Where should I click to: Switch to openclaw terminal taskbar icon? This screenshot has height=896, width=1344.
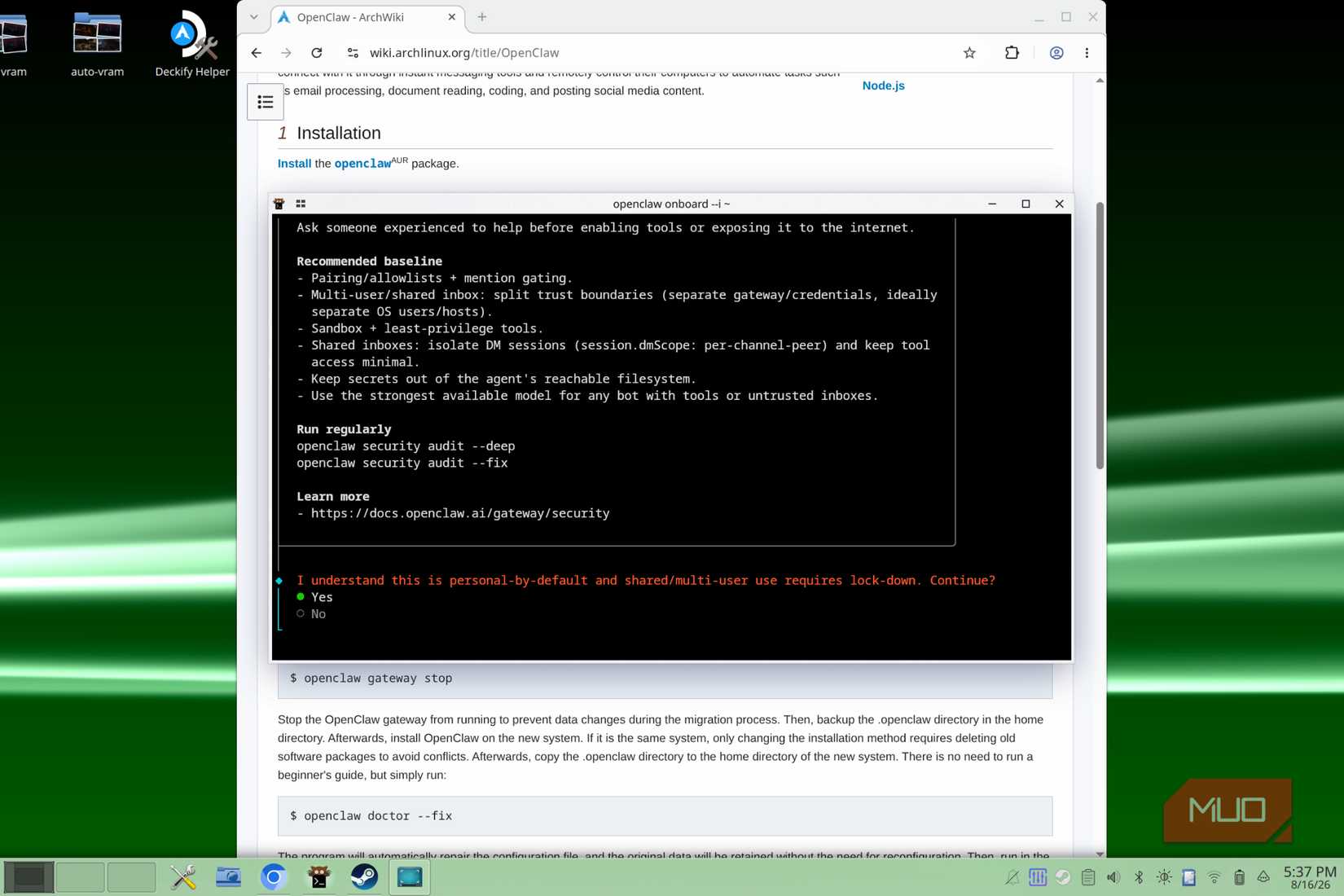319,877
